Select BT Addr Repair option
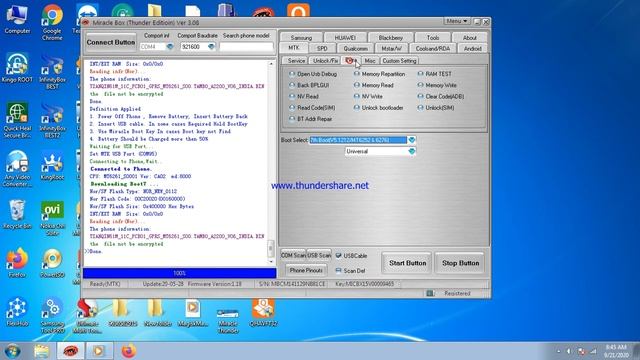640x360 pixels. tap(311, 119)
